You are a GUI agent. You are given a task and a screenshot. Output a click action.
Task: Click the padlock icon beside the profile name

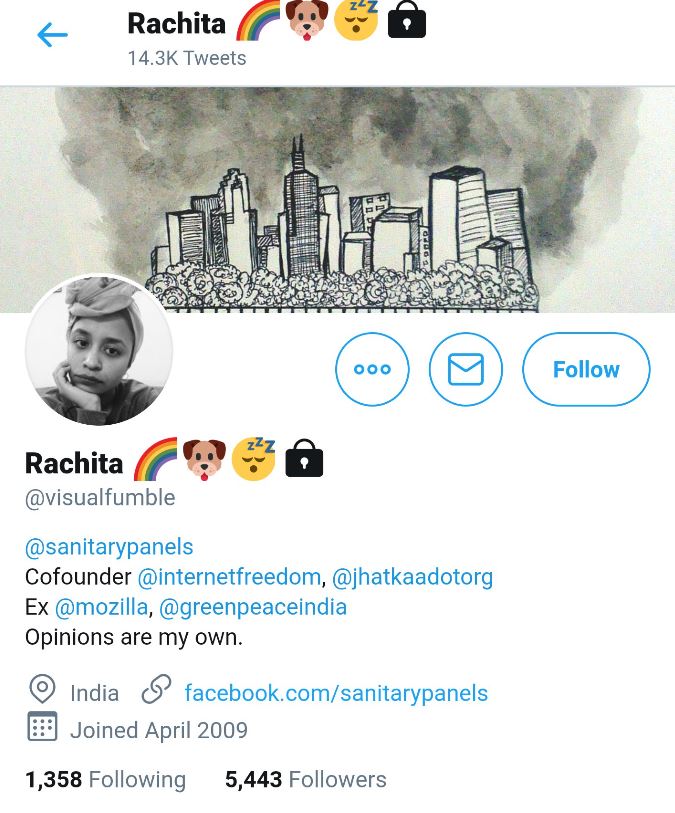(304, 459)
